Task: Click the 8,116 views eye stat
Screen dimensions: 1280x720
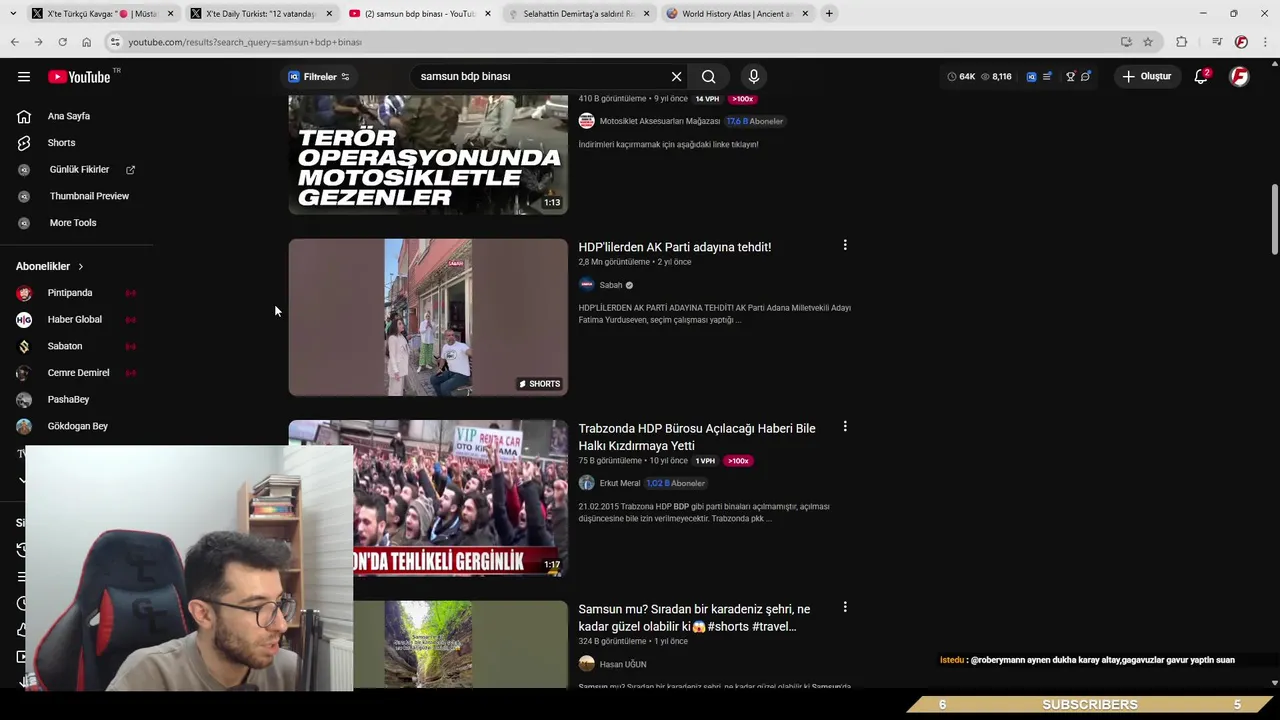Action: pyautogui.click(x=996, y=77)
